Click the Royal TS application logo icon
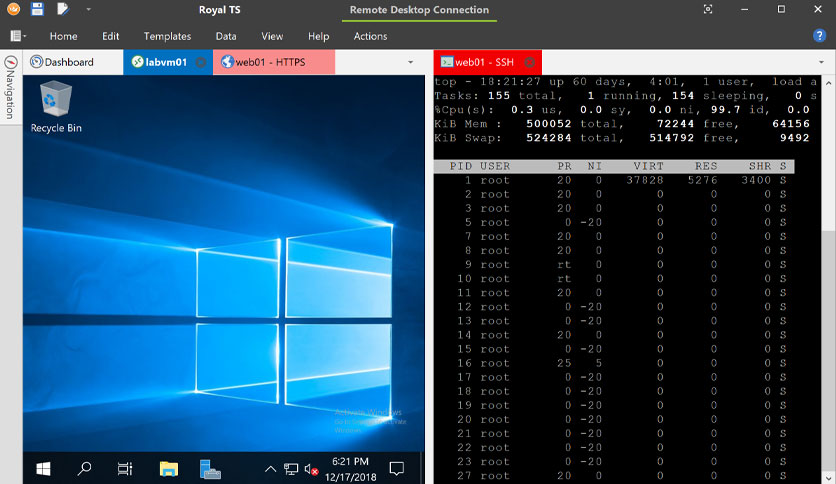The image size is (836, 484). coord(13,9)
